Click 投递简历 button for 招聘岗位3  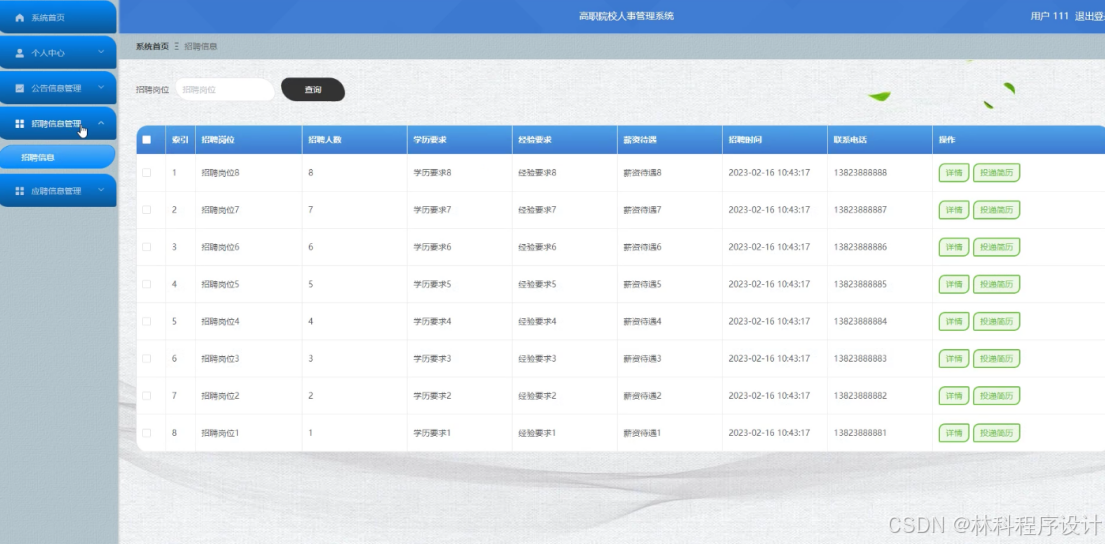997,358
